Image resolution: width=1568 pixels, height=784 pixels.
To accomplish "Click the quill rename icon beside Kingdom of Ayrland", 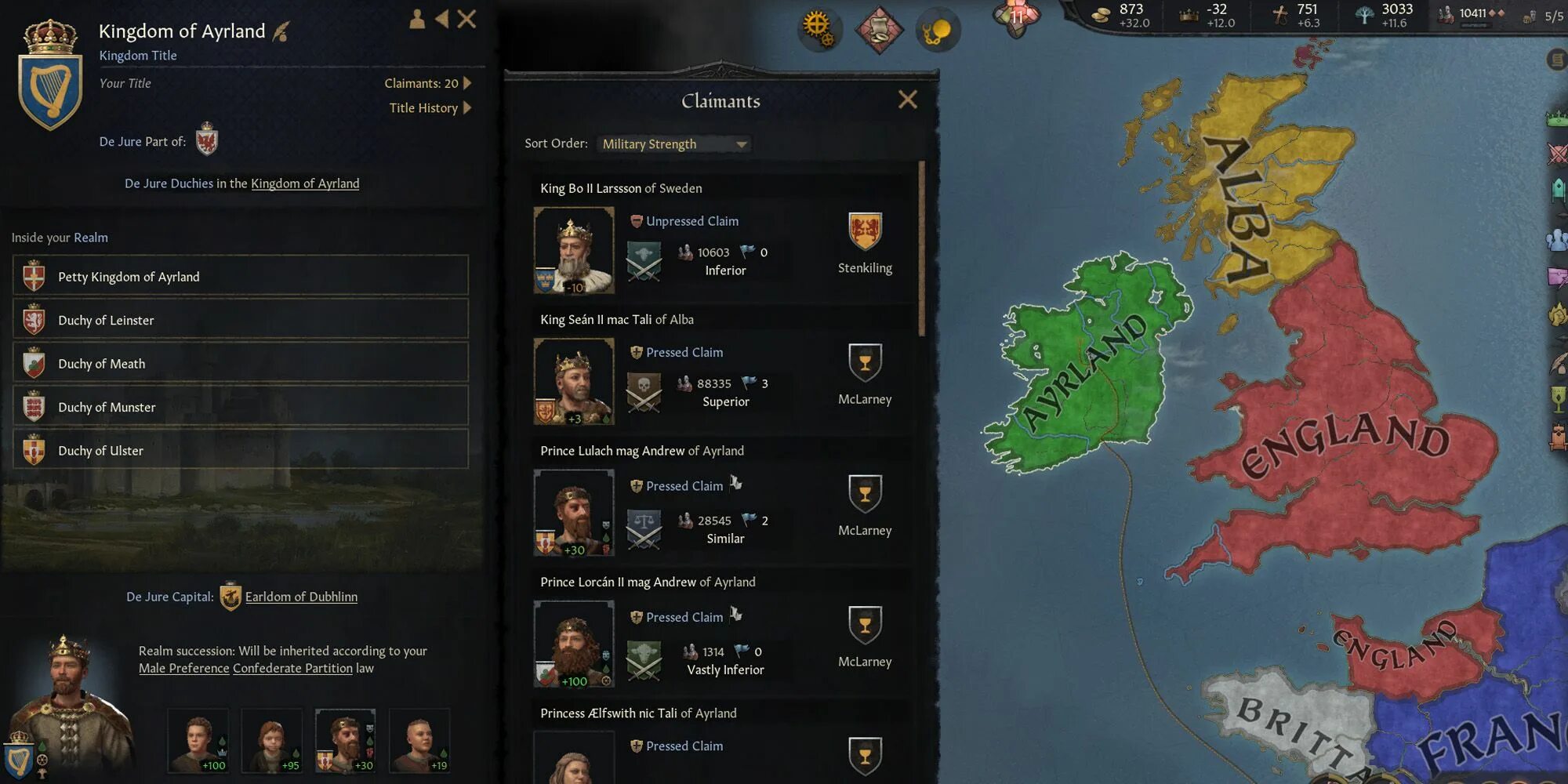I will point(281,31).
